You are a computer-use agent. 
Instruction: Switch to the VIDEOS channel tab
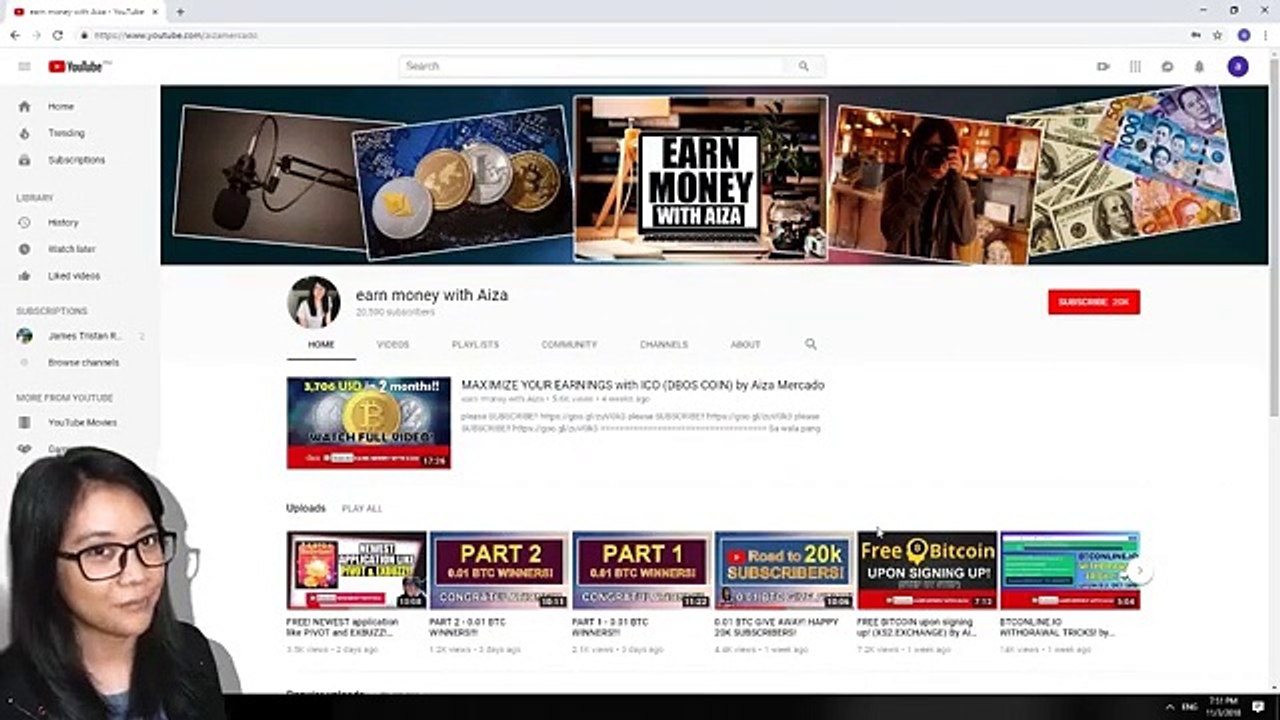393,344
